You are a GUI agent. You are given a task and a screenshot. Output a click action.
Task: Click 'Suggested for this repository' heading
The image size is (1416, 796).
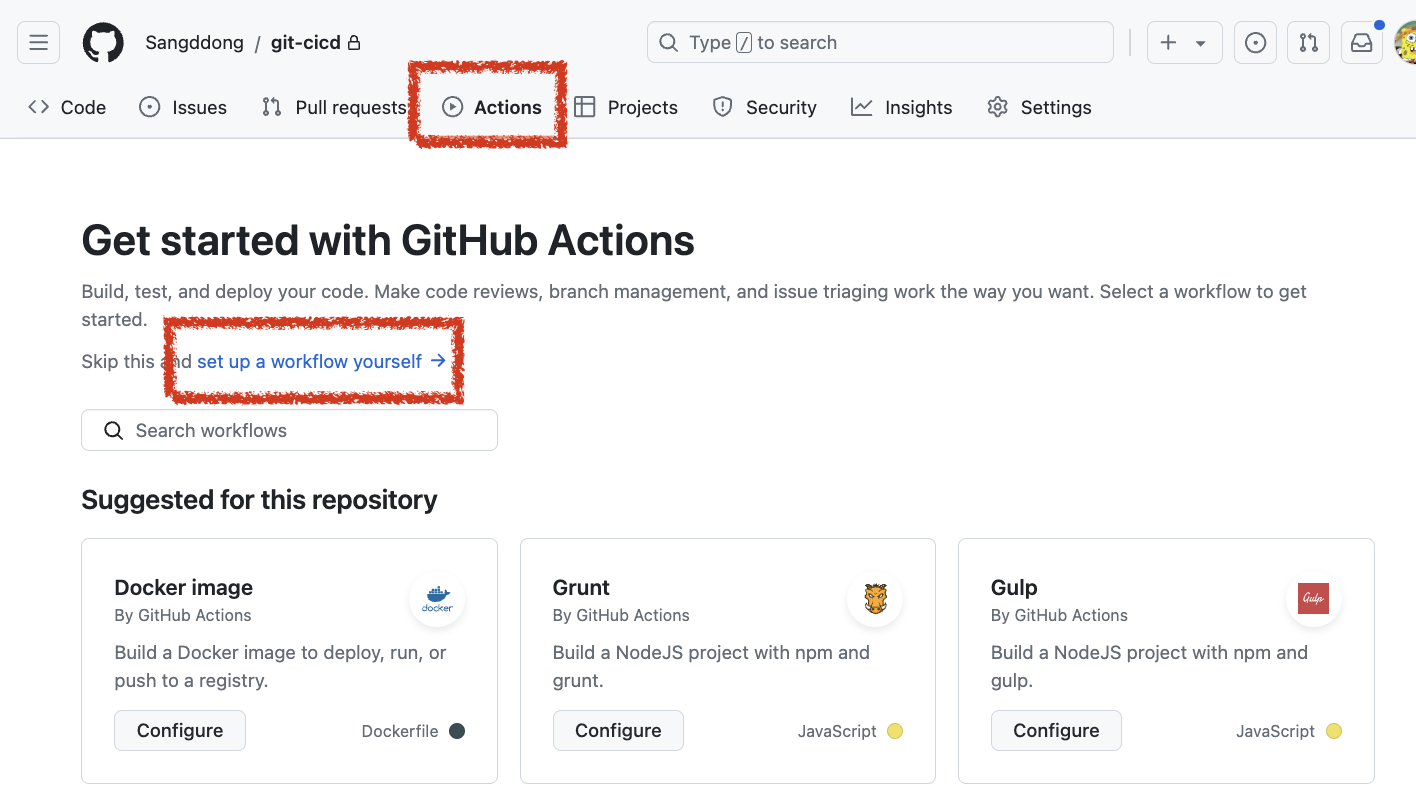point(259,500)
